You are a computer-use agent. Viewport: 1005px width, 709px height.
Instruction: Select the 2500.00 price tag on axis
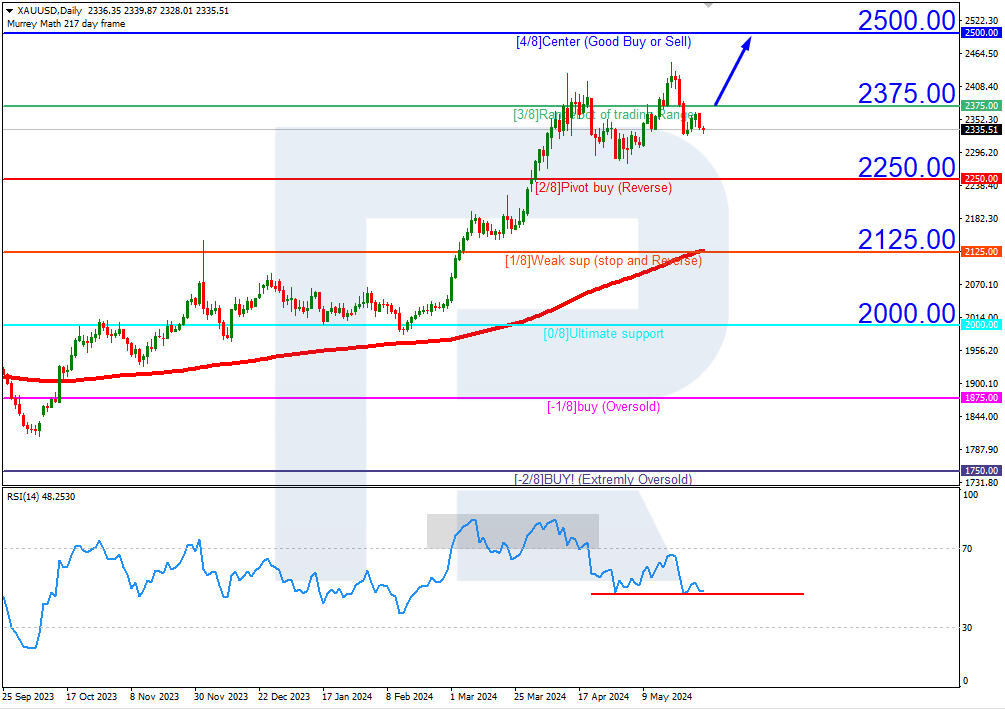(981, 33)
